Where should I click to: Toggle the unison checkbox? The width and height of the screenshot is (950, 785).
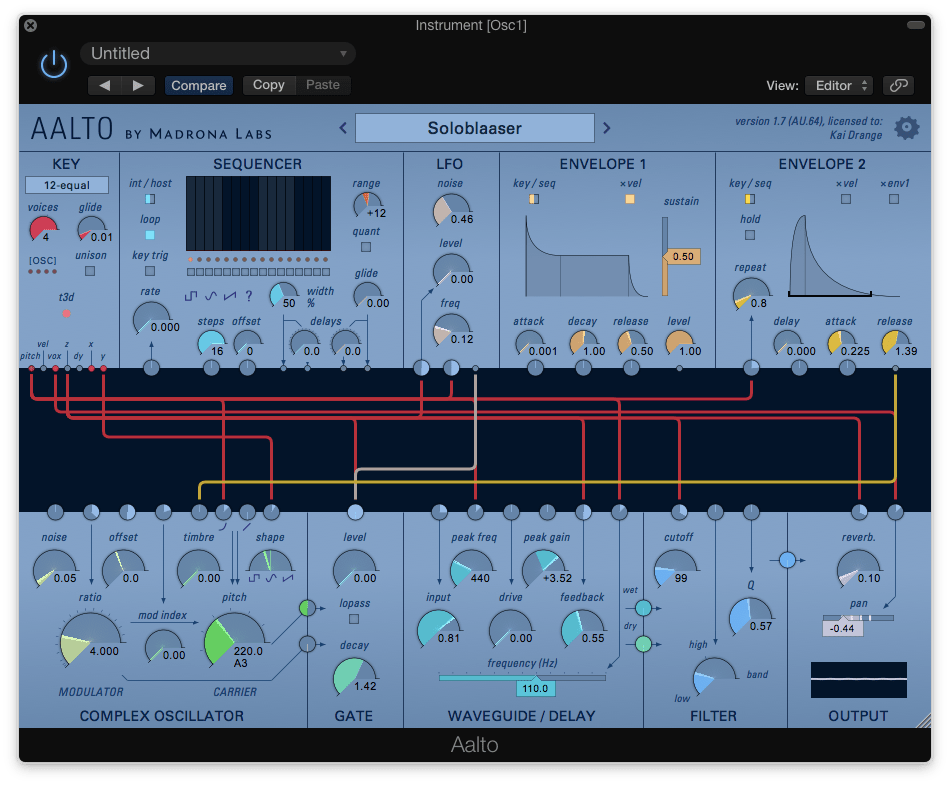[90, 270]
